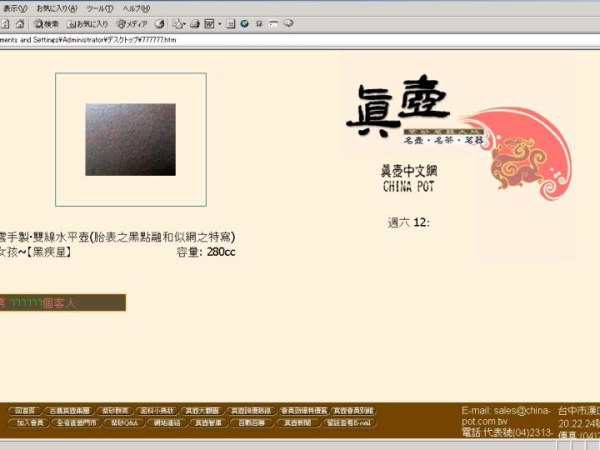
Task: Open the 表示 (View) menu
Action: 14,7
